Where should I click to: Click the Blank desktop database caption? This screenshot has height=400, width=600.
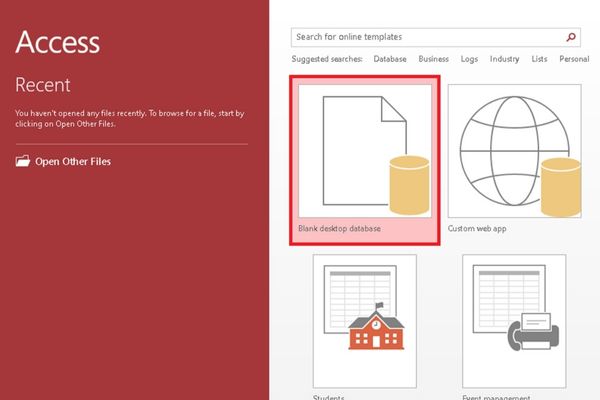click(x=339, y=229)
